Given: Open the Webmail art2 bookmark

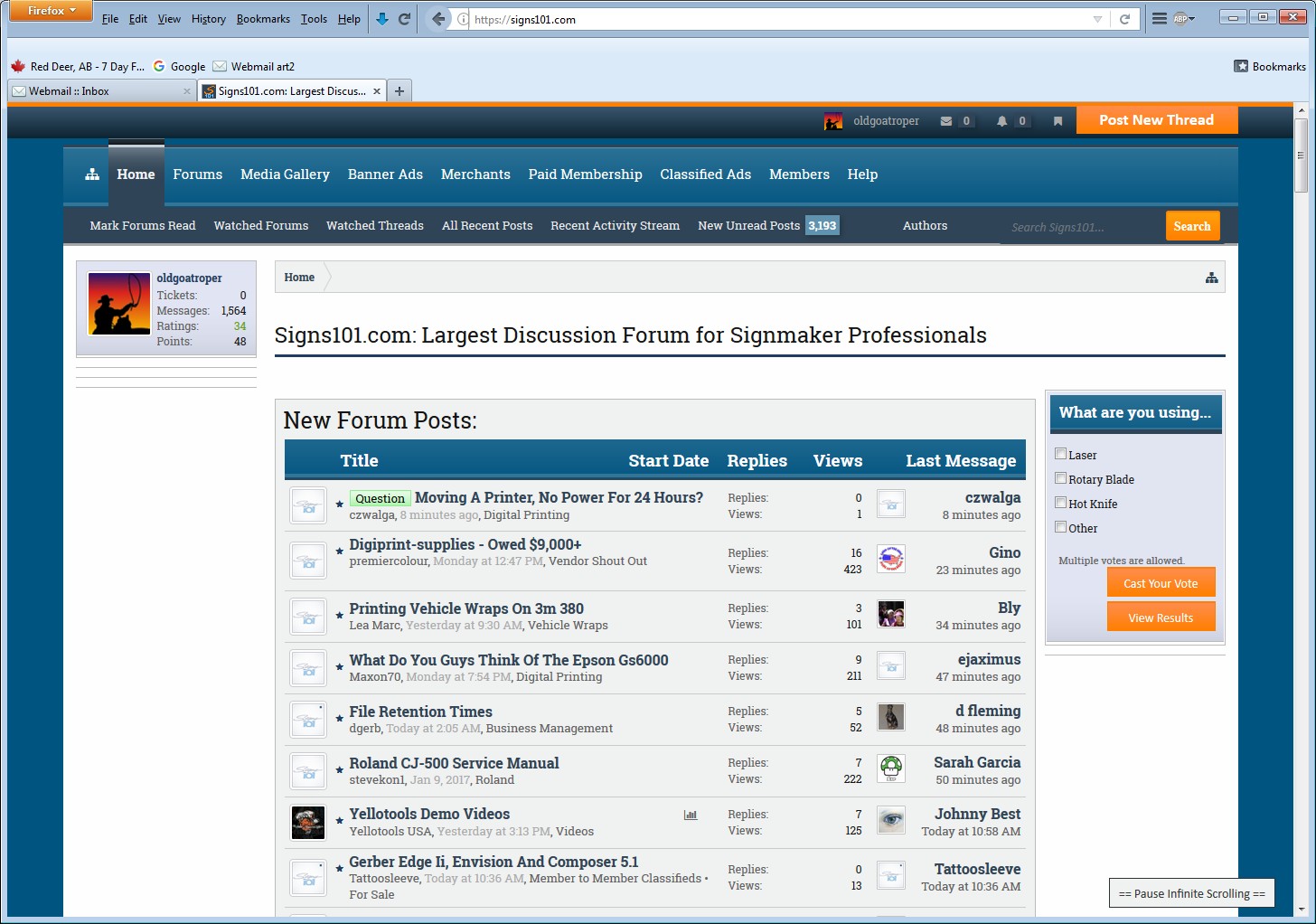Looking at the screenshot, I should tap(254, 66).
